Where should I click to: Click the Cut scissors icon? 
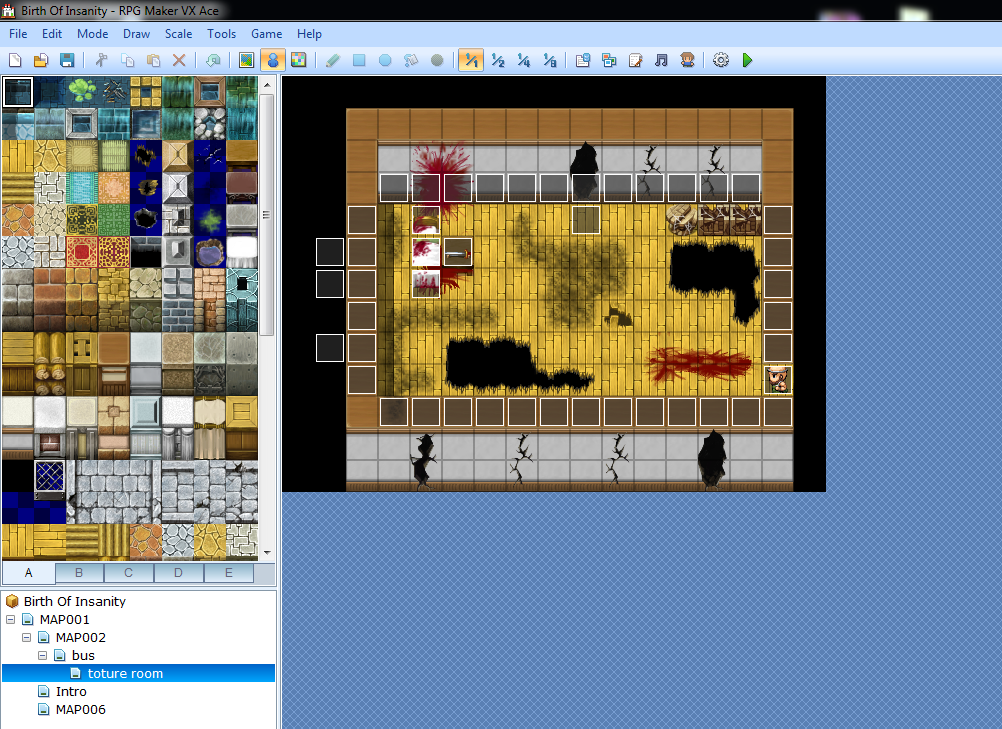[x=102, y=60]
